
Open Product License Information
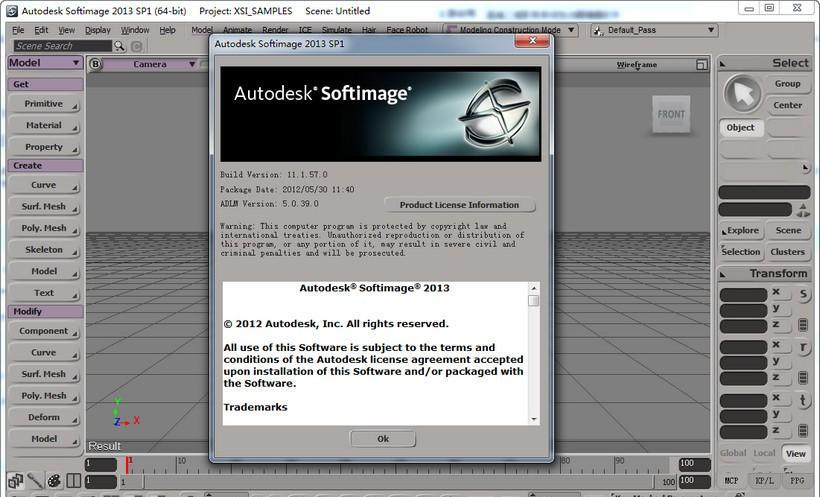[x=459, y=205]
